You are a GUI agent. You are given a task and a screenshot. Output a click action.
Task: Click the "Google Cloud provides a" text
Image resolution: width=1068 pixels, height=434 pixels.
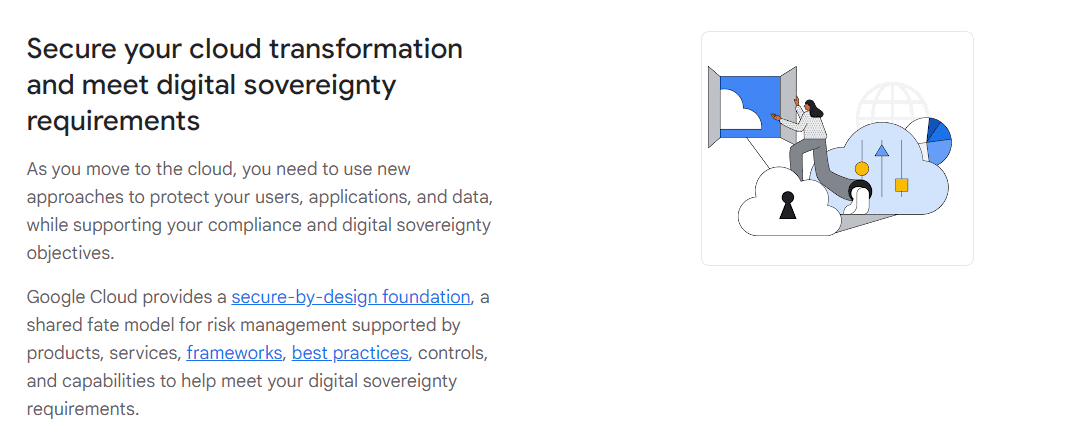click(x=128, y=297)
